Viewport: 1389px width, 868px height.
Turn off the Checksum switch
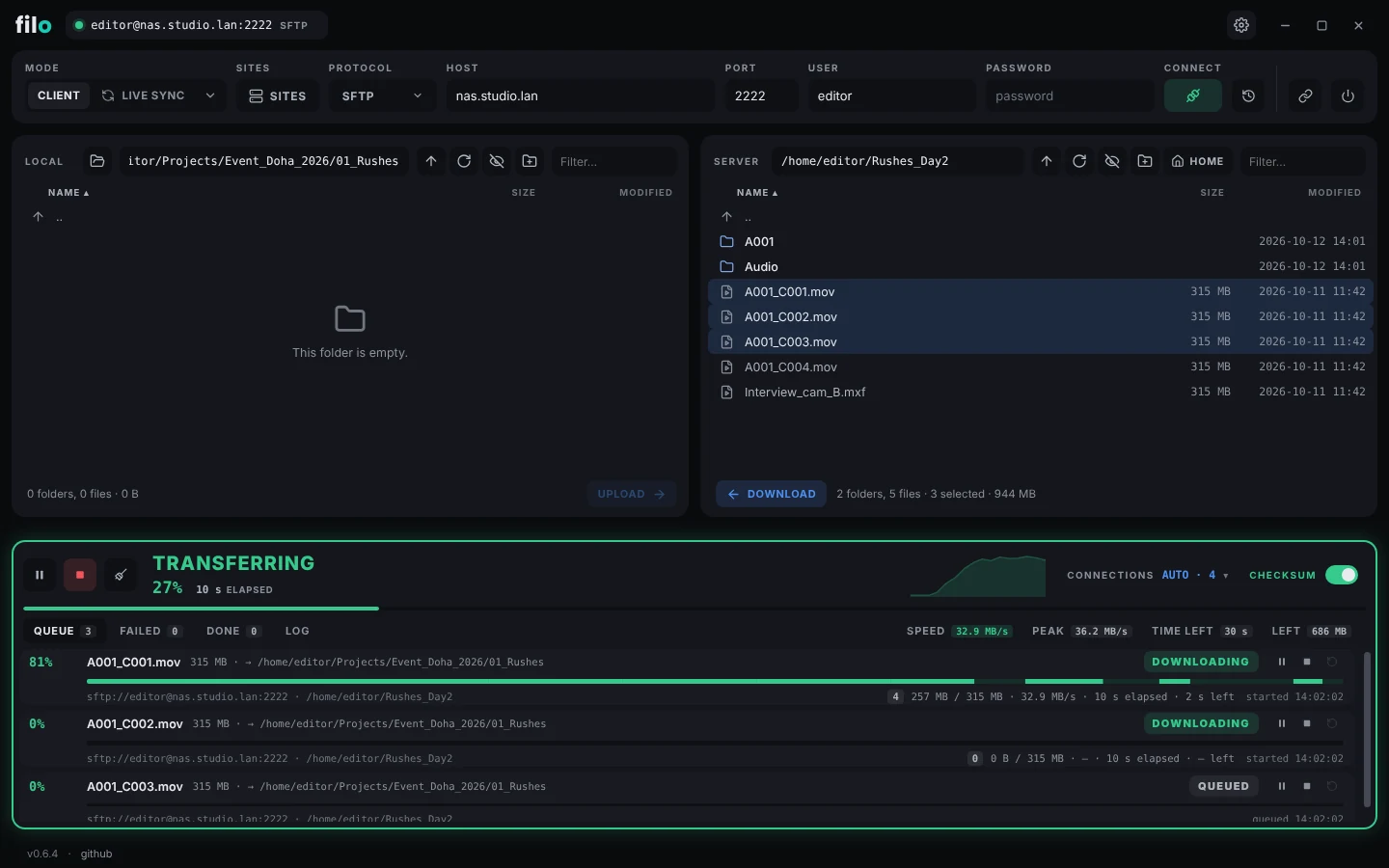(x=1342, y=575)
